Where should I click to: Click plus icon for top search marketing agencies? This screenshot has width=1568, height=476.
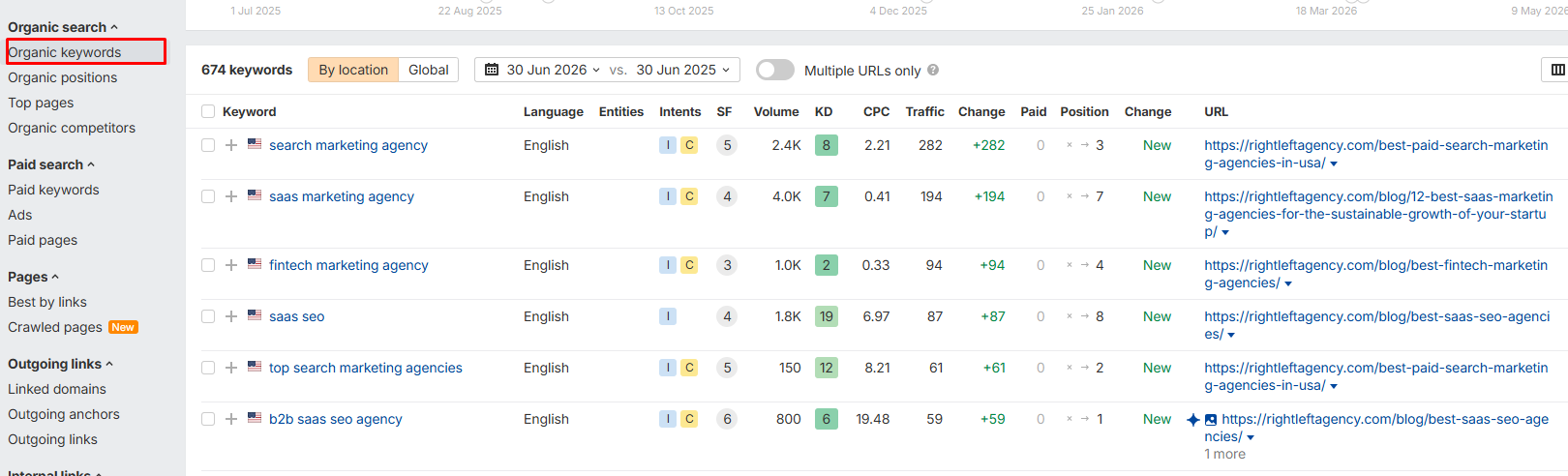pos(231,368)
